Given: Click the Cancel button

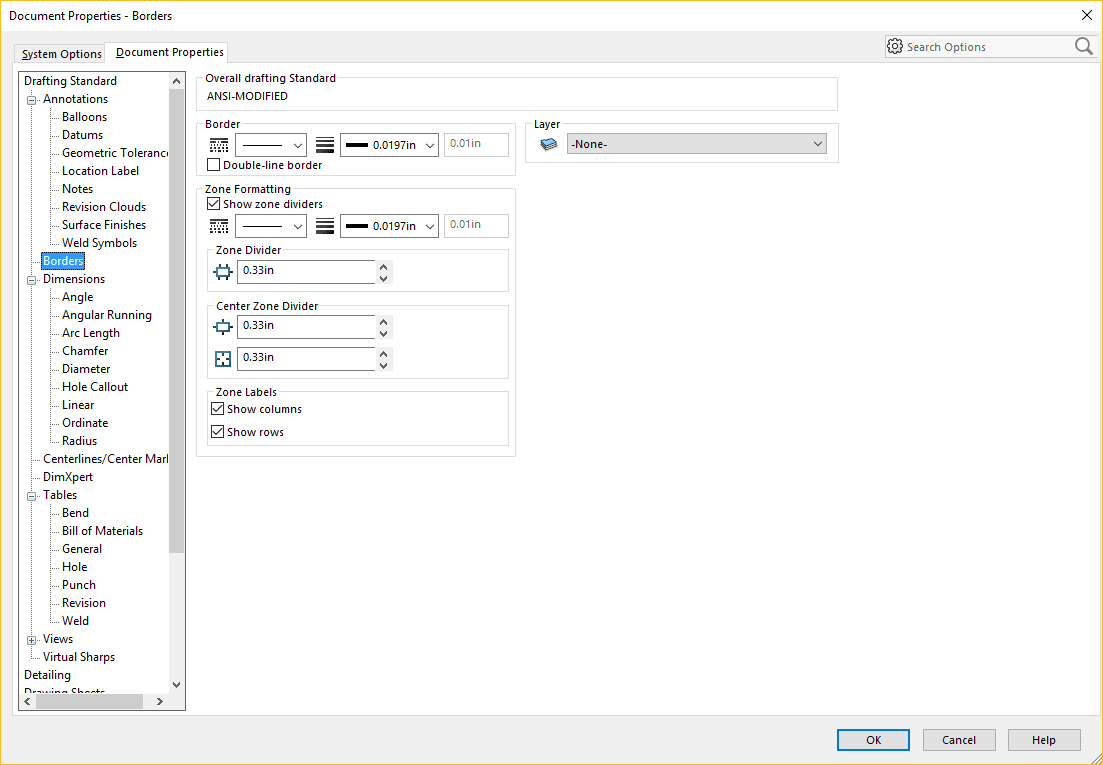Looking at the screenshot, I should pyautogui.click(x=958, y=740).
